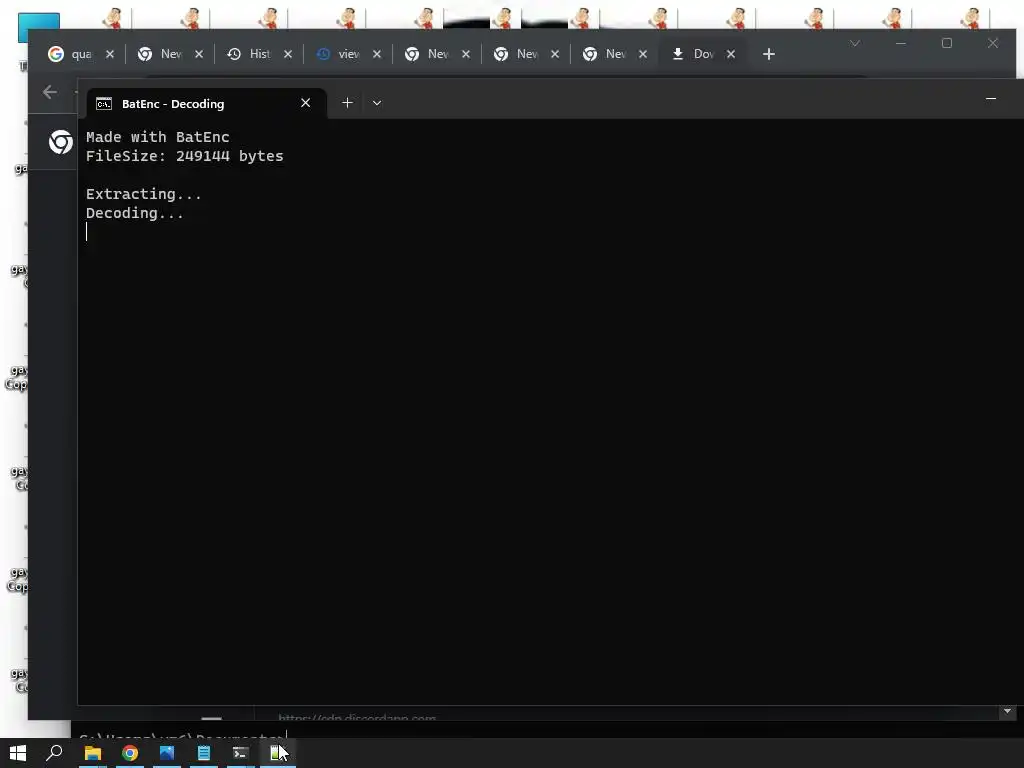Screen dimensions: 1024x768
Task: Click history clock icon on History tab
Action: (234, 54)
